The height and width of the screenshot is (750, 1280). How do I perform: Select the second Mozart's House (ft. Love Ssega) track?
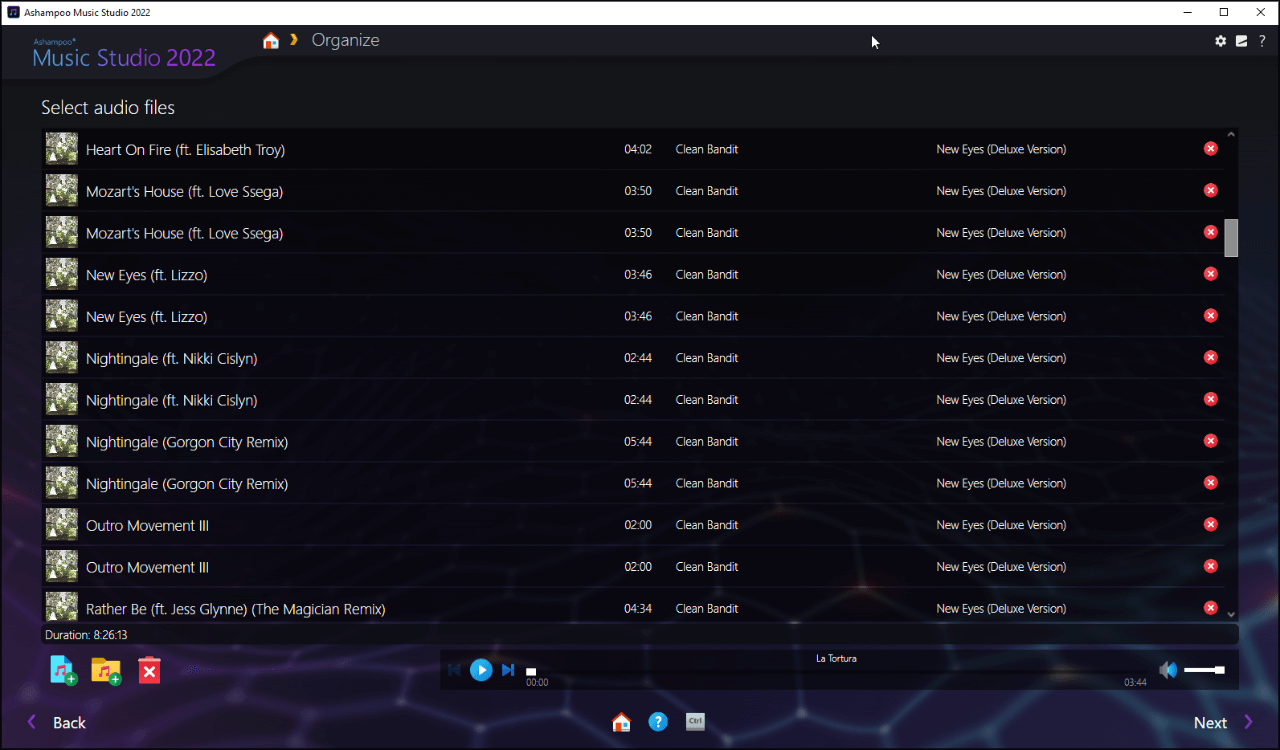[184, 233]
